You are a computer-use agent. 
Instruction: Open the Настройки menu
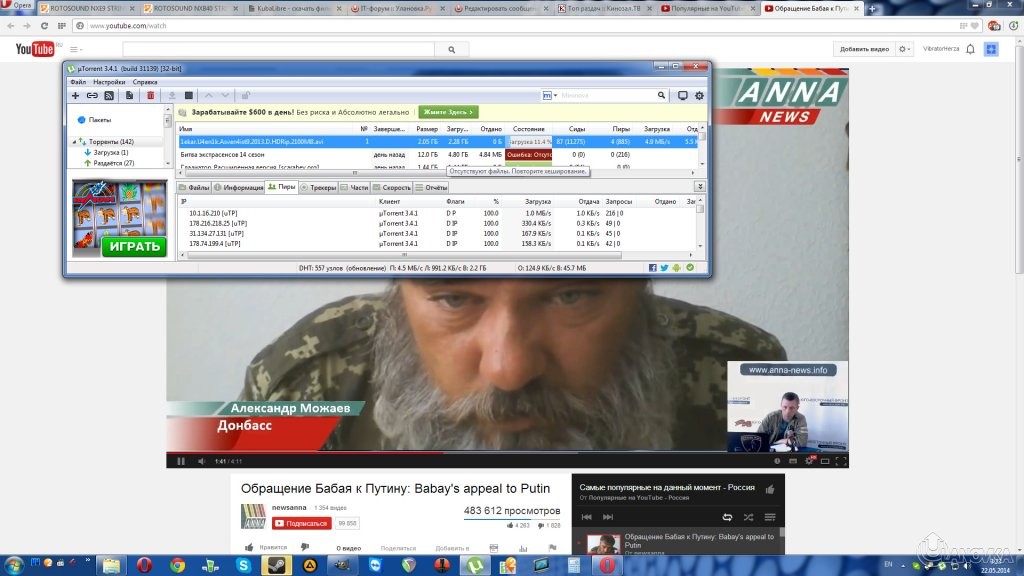(x=109, y=82)
